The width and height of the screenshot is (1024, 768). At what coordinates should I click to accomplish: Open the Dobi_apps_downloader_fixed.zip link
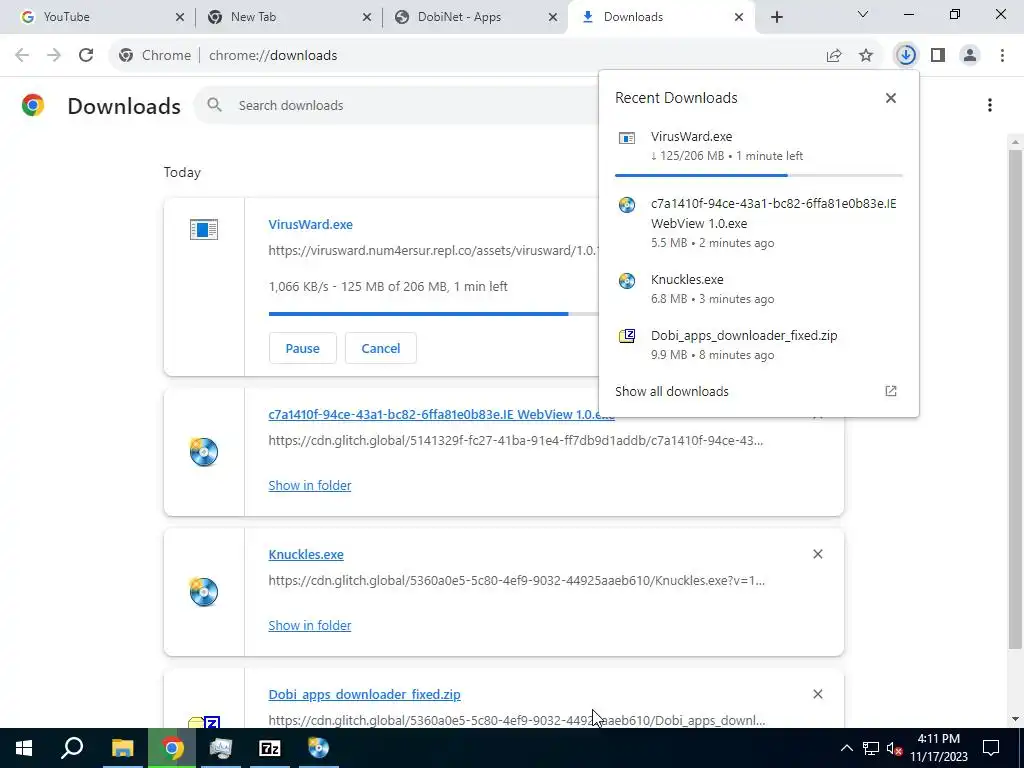[x=364, y=694]
